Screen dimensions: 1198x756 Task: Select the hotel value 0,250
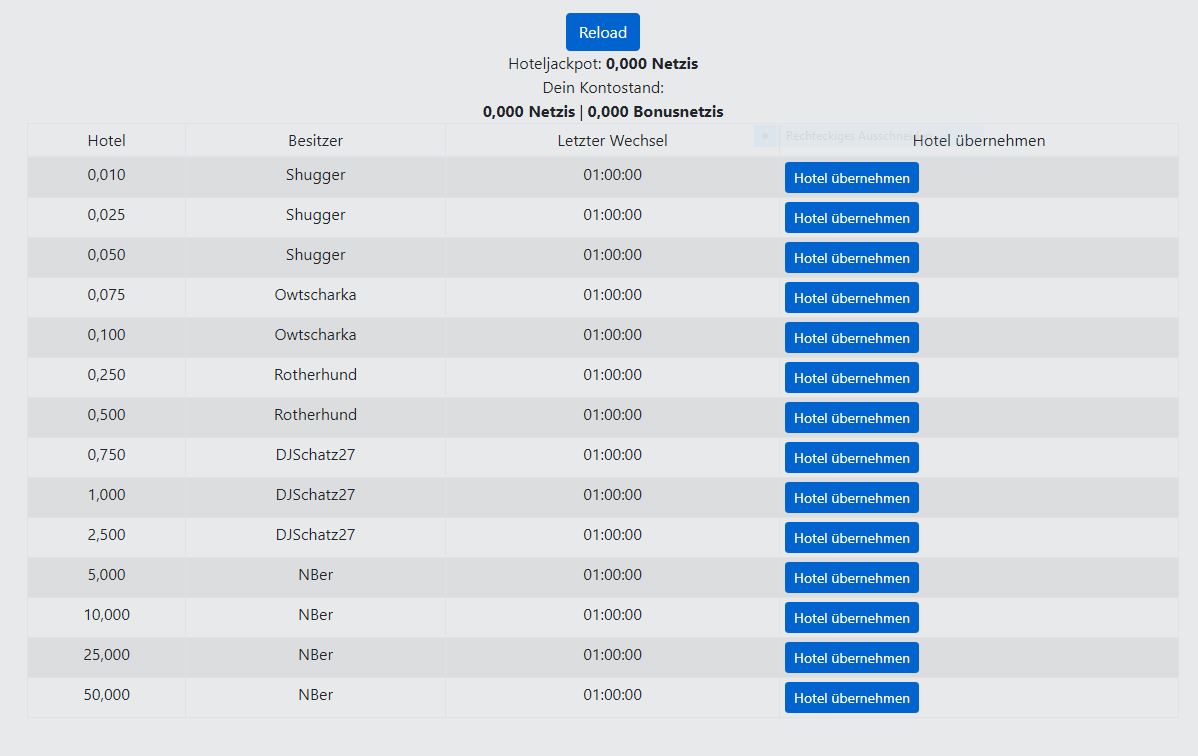[x=106, y=375]
